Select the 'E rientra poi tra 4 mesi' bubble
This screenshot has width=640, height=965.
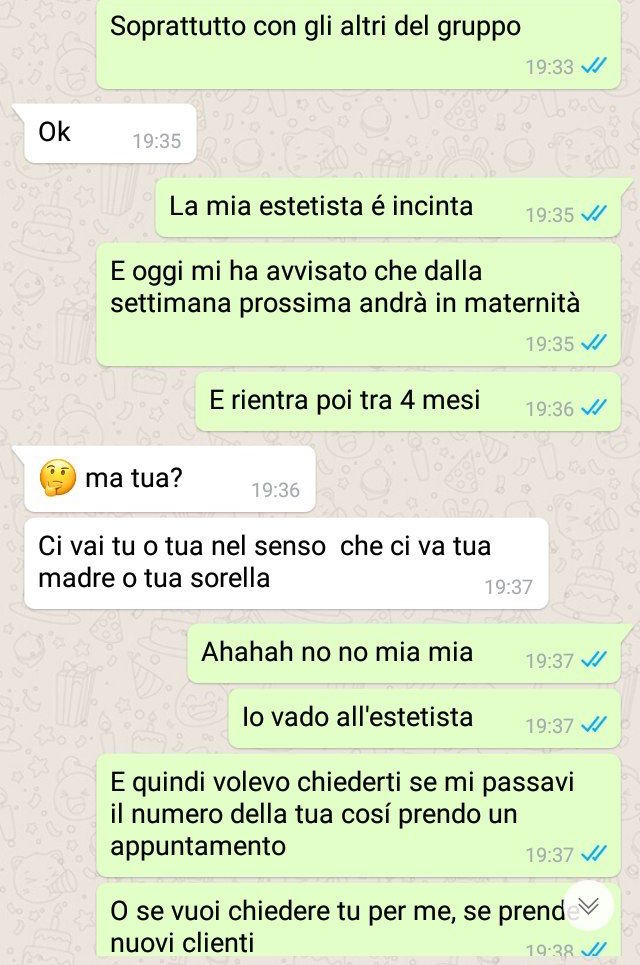(407, 401)
